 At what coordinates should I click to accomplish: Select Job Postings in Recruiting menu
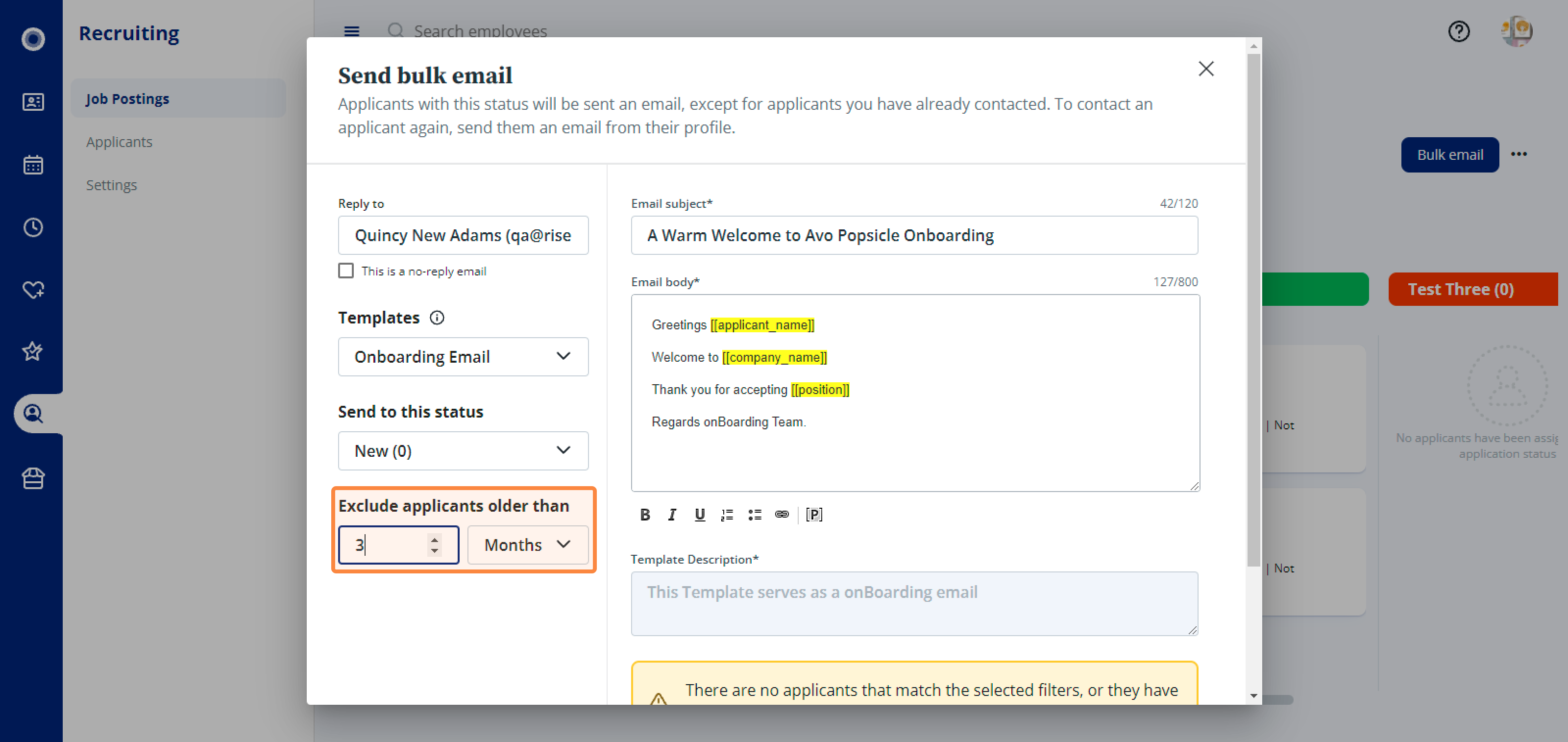(178, 99)
